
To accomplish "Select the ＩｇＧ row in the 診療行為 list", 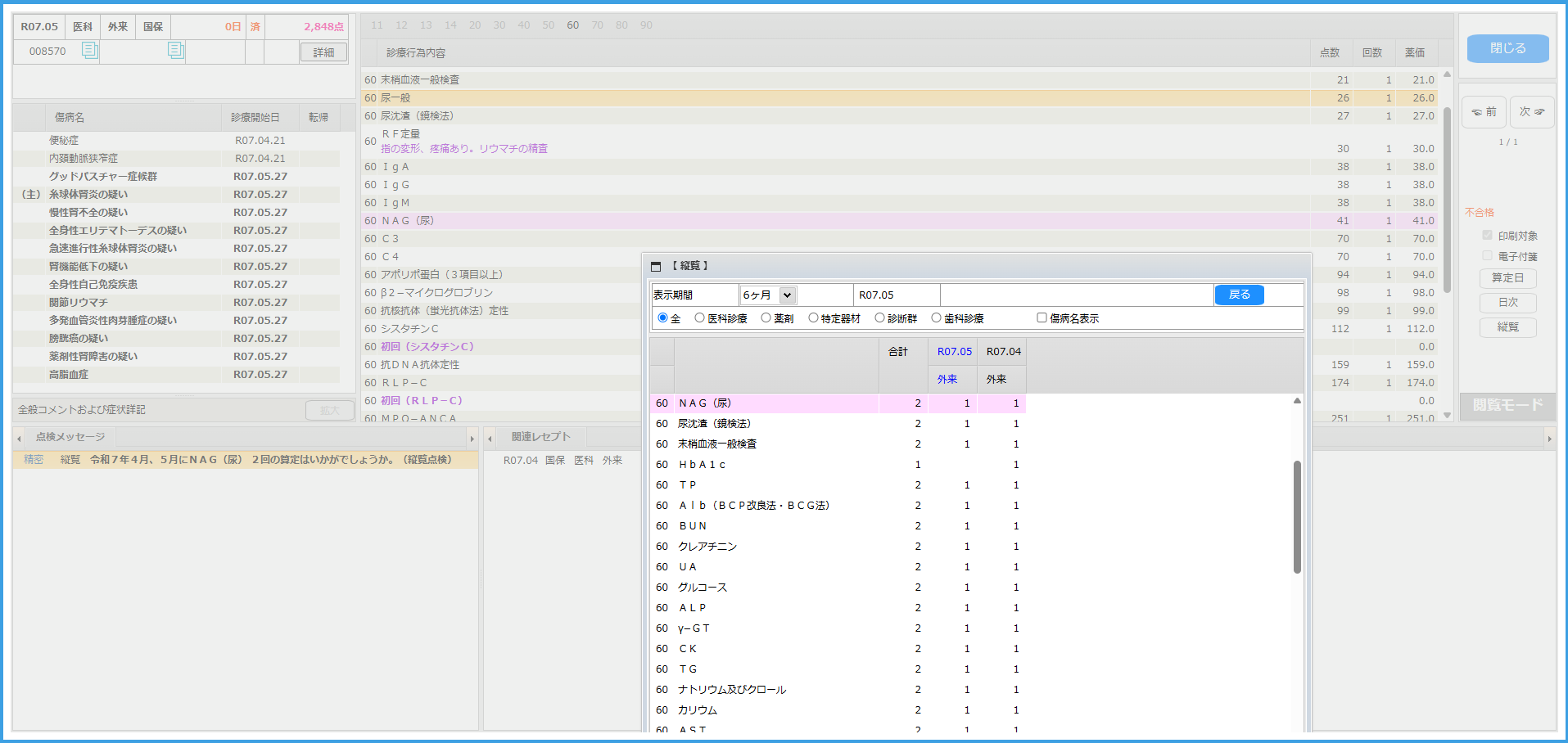I will click(900, 185).
